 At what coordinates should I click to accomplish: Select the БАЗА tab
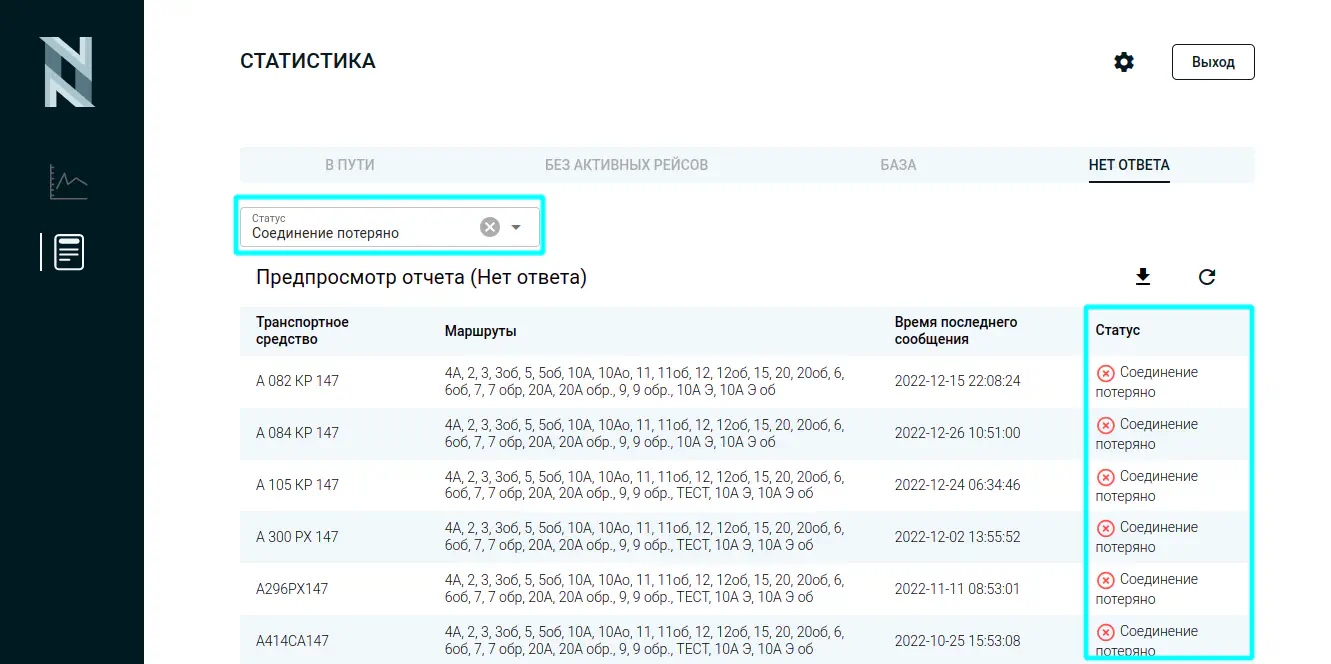click(898, 165)
